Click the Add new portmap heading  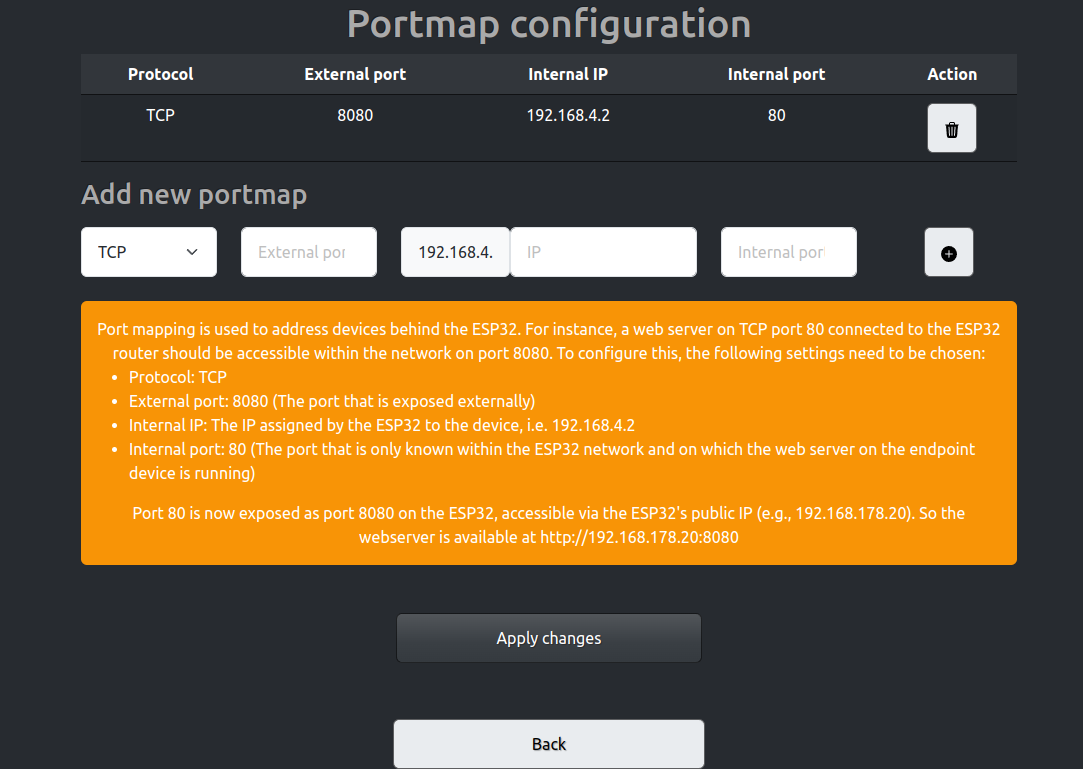(x=194, y=195)
